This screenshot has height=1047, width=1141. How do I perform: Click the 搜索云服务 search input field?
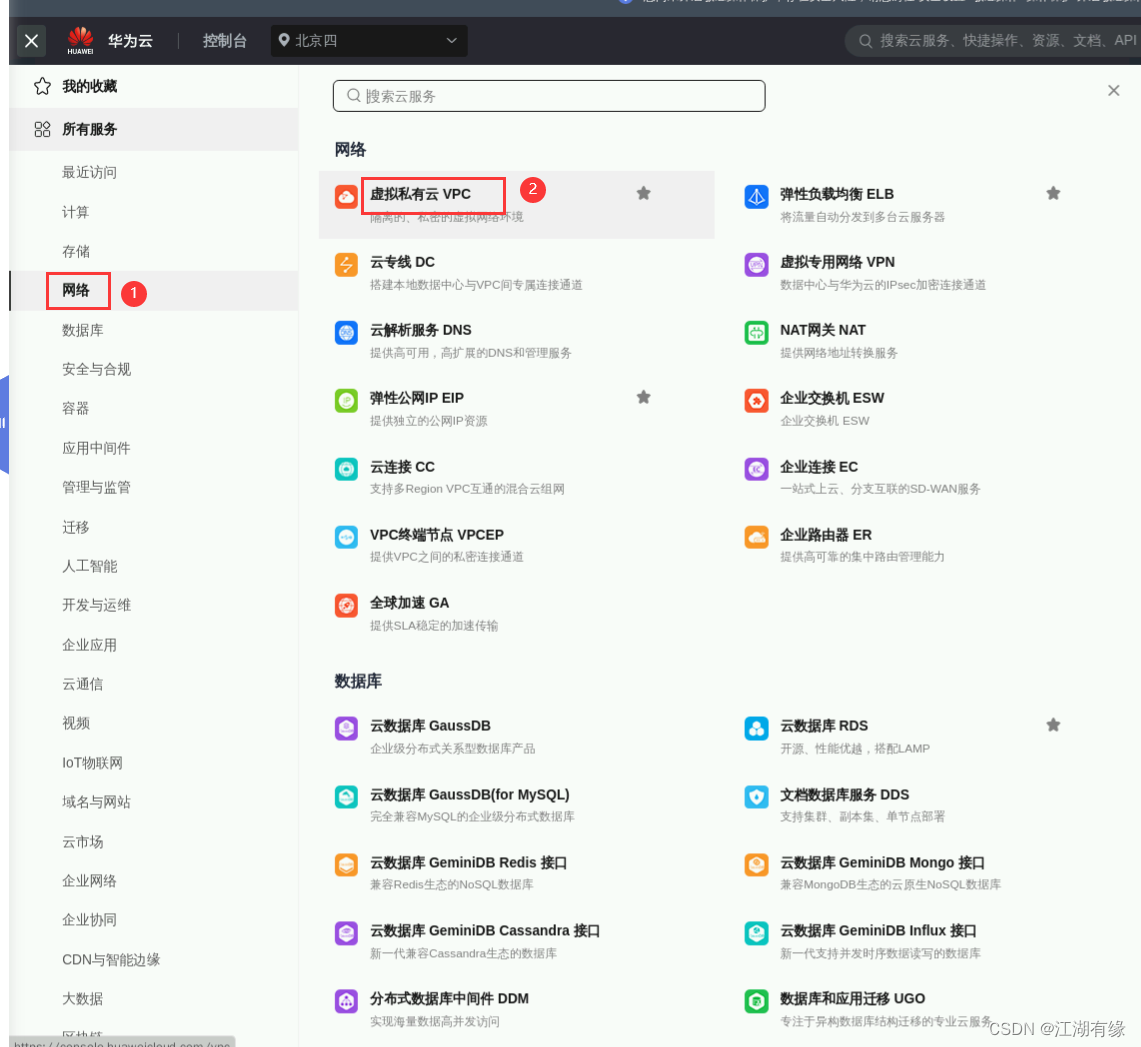pyautogui.click(x=549, y=95)
